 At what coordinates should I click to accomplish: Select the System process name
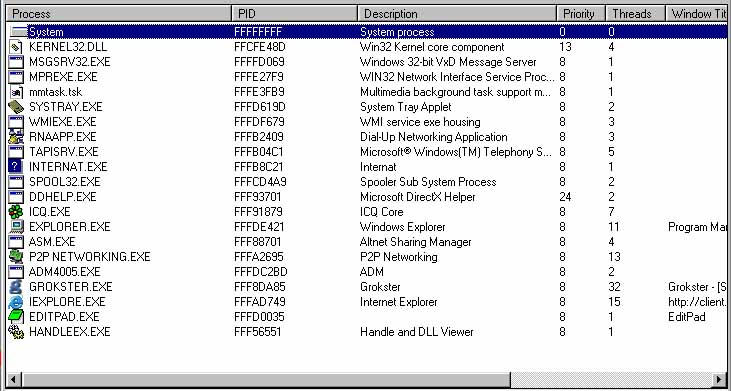(46, 32)
